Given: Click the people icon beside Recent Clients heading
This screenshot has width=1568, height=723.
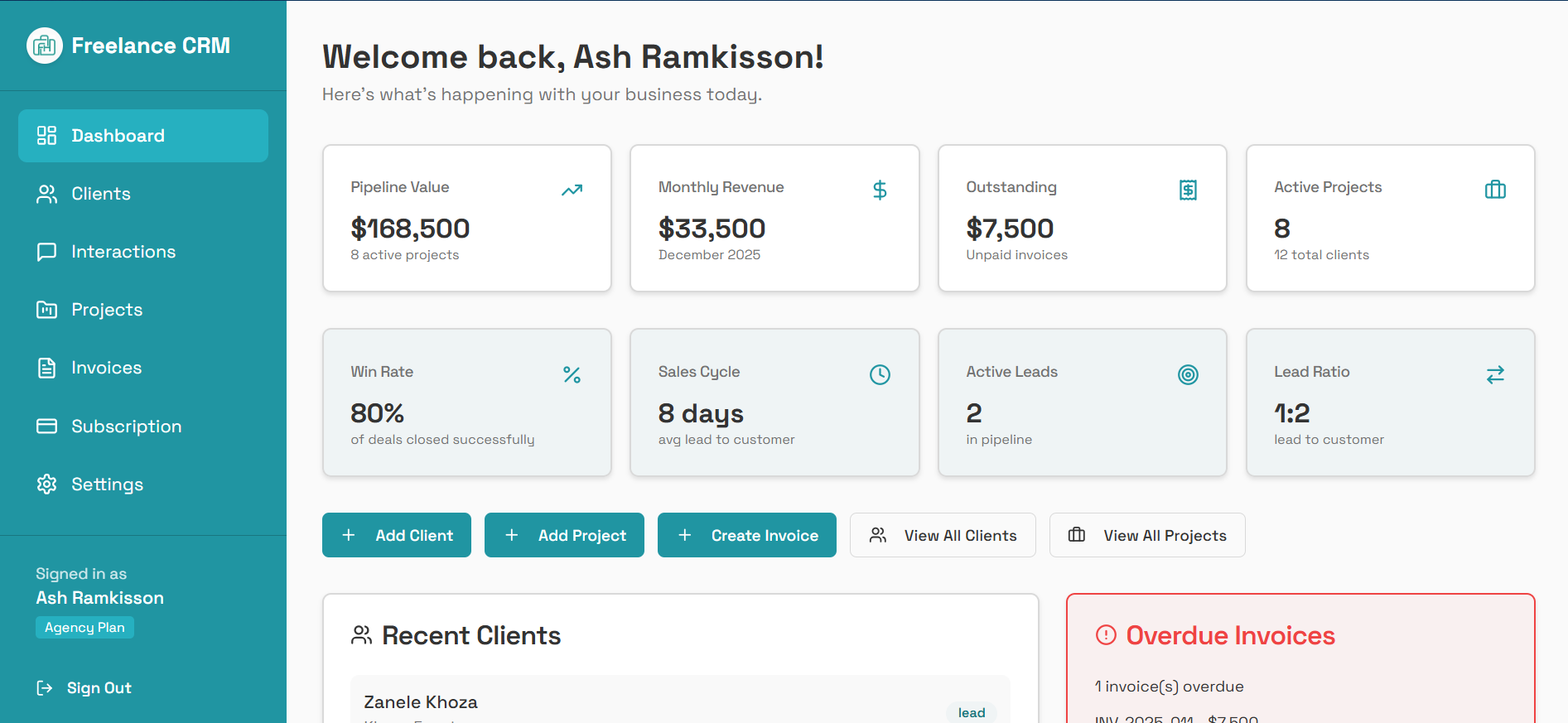Looking at the screenshot, I should (x=362, y=635).
